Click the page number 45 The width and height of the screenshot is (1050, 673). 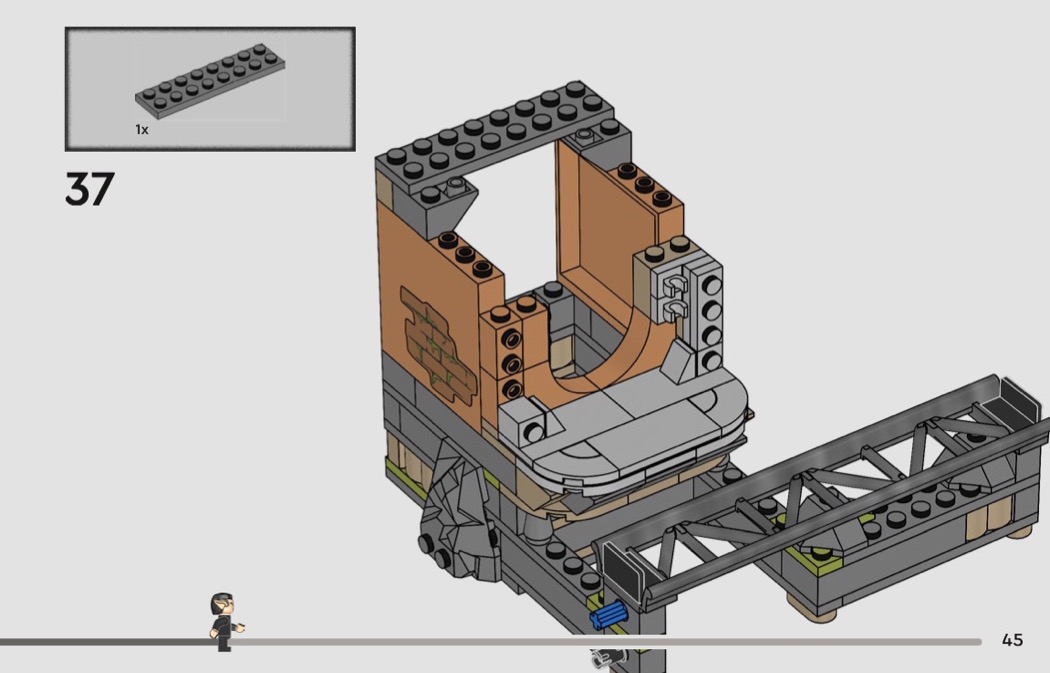click(x=1012, y=640)
